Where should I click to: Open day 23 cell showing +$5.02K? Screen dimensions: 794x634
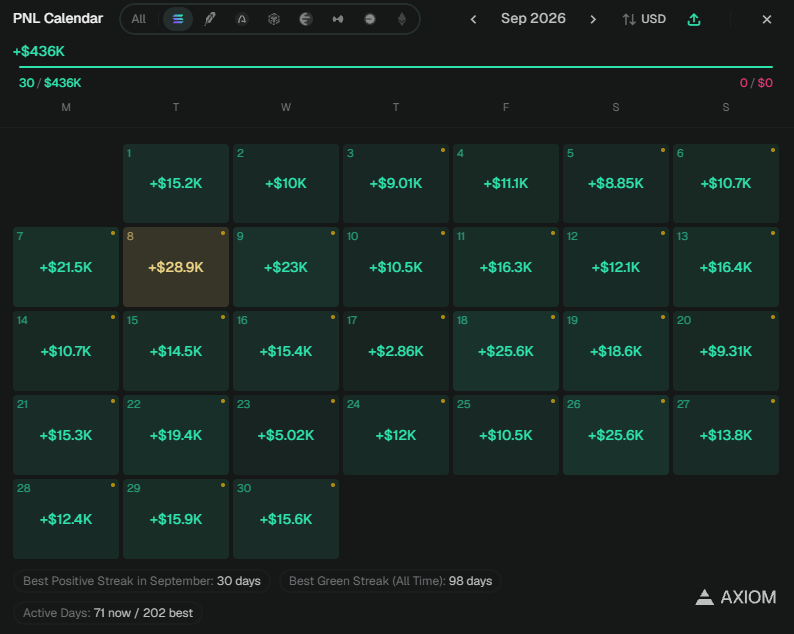point(286,435)
